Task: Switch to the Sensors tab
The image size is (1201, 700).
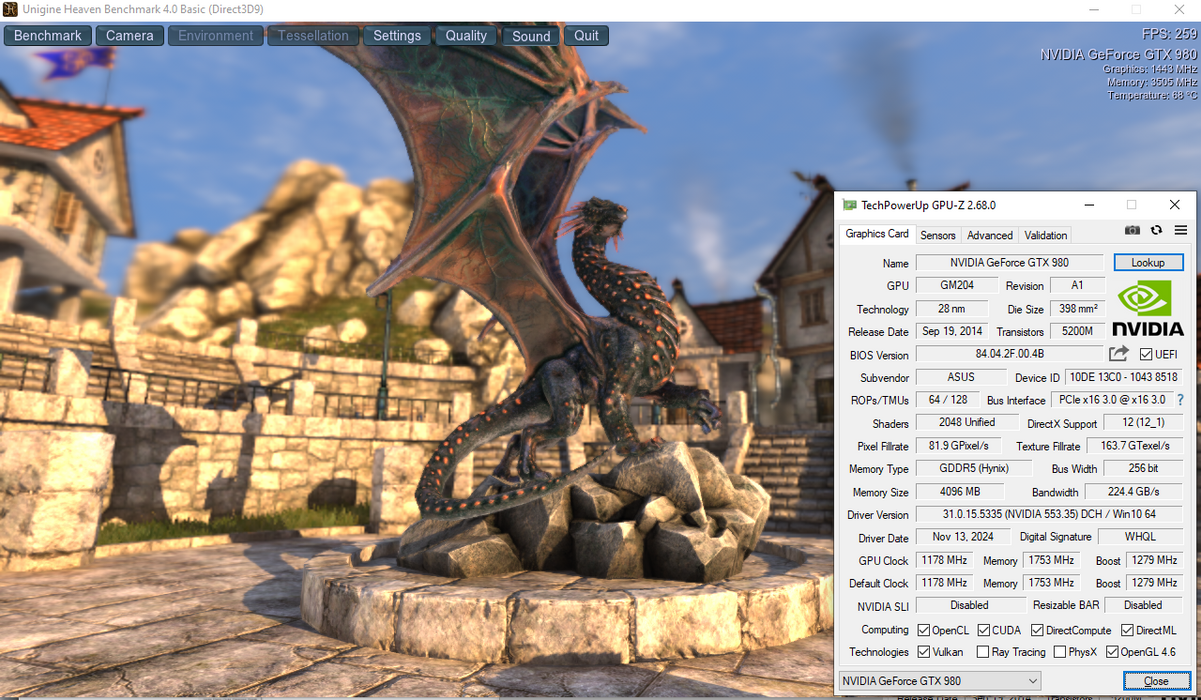Action: [937, 235]
